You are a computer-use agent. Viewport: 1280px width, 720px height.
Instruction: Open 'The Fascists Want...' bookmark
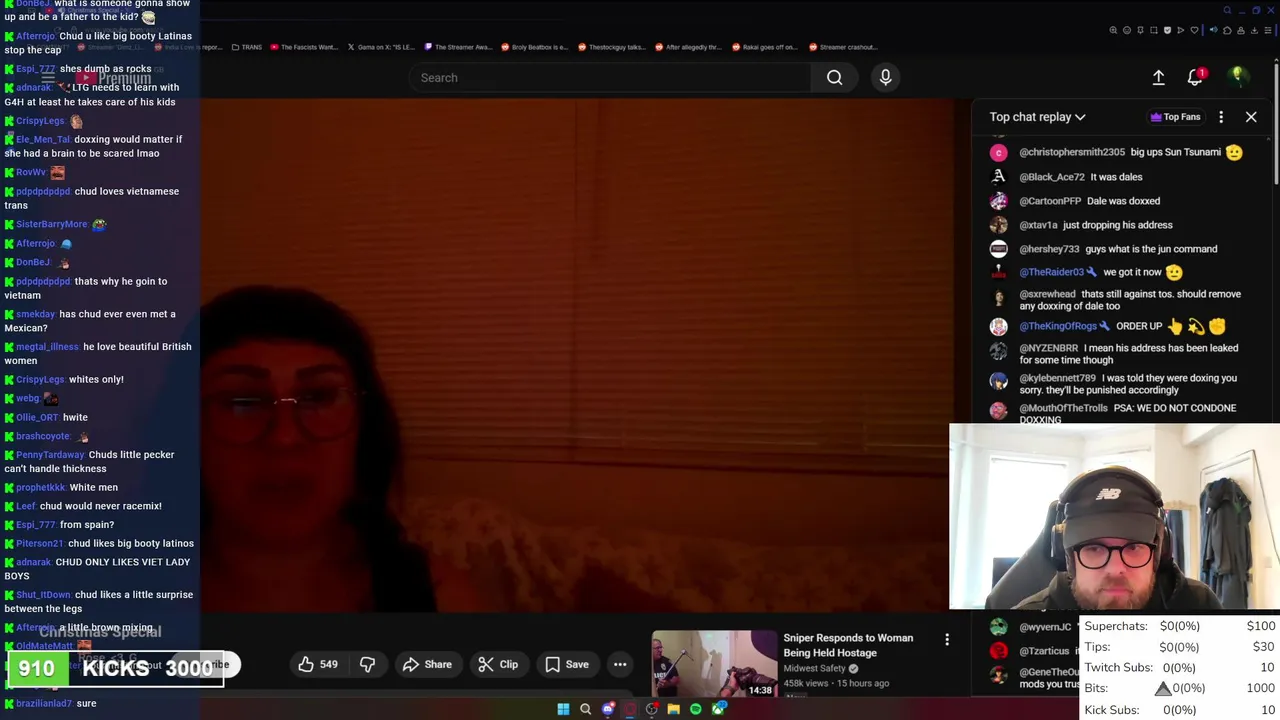pyautogui.click(x=304, y=47)
